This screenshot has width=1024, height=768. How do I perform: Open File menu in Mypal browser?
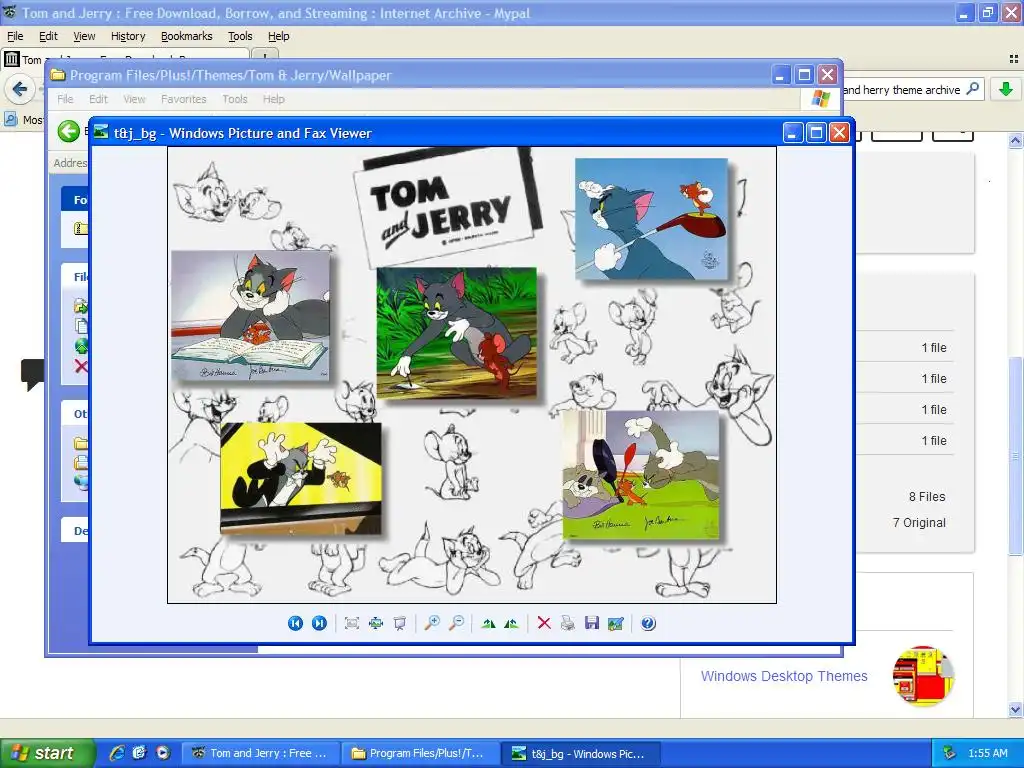pyautogui.click(x=15, y=36)
